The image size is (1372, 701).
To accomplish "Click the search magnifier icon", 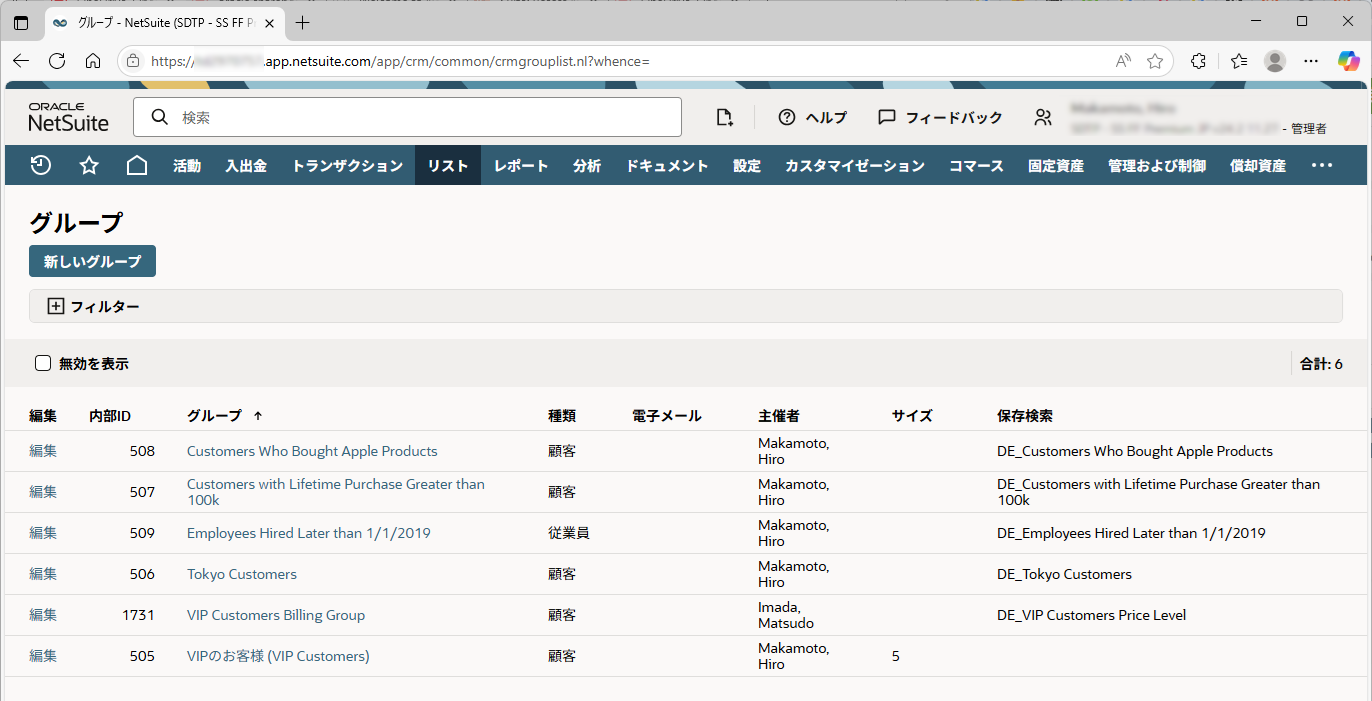I will [x=159, y=117].
